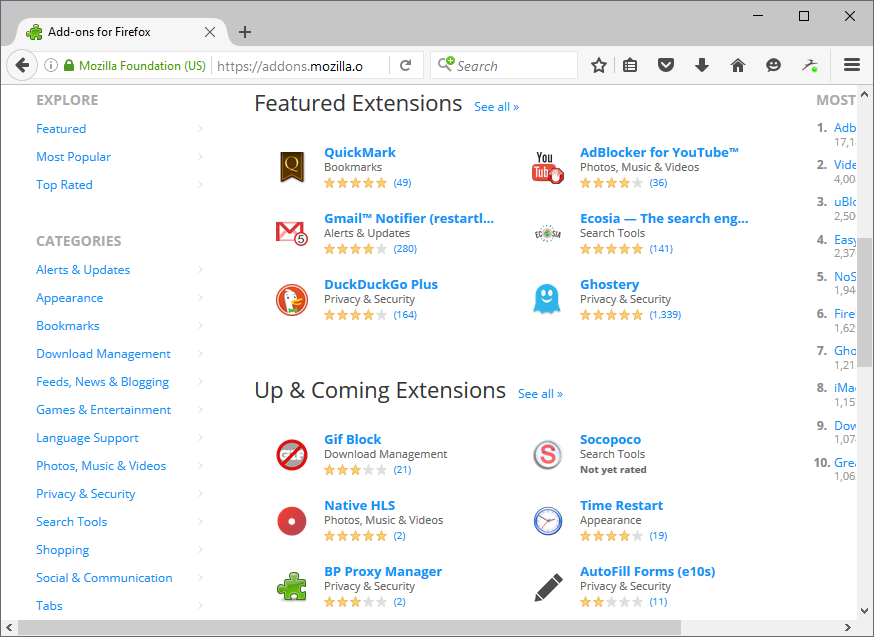Focus the browser Search box
Screen dimensions: 874x637
(x=504, y=66)
